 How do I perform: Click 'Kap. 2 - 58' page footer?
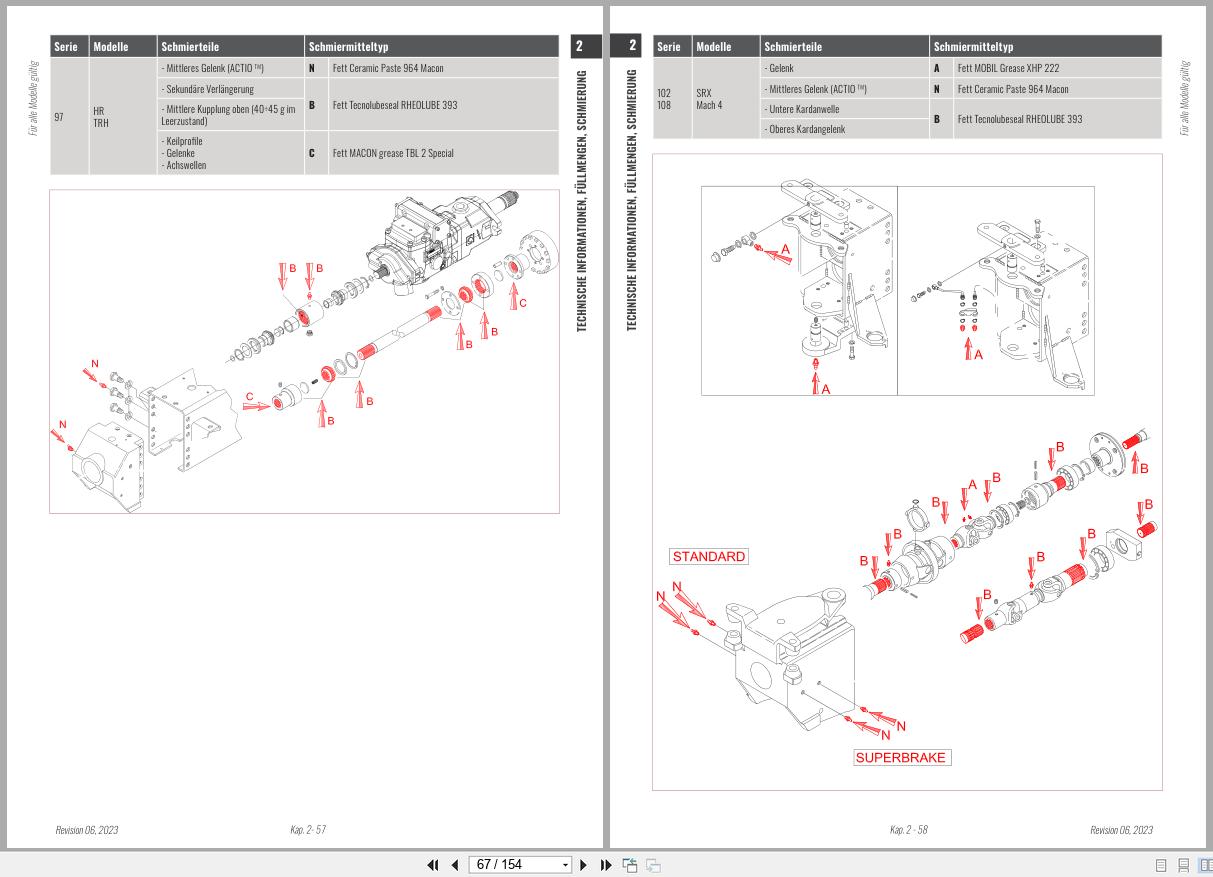coord(908,829)
